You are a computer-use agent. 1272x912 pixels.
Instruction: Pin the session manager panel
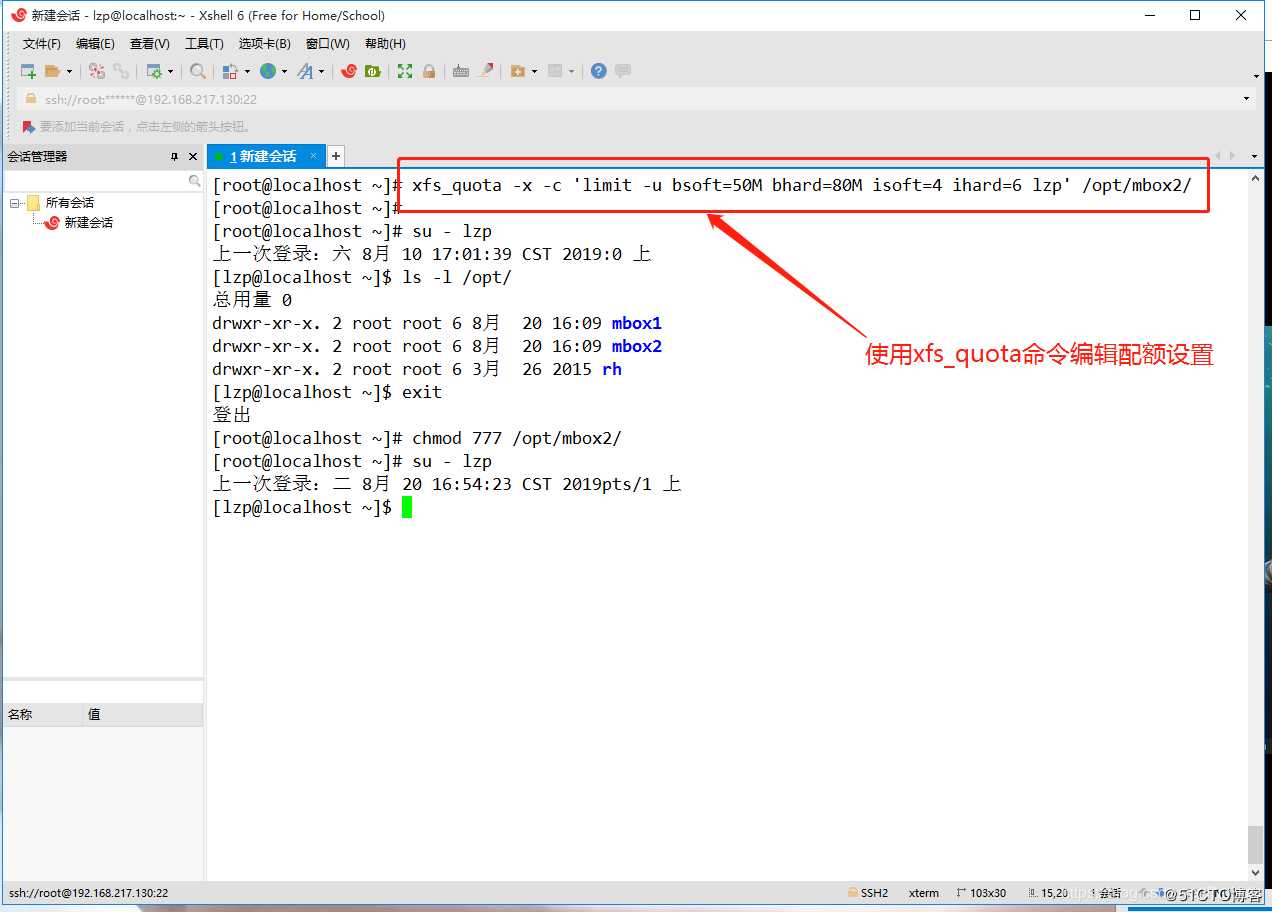(x=174, y=157)
